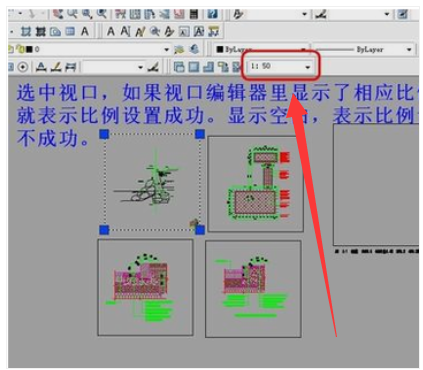This screenshot has width=423, height=370.
Task: Open the ByLayer linetype dropdown
Action: 409,50
